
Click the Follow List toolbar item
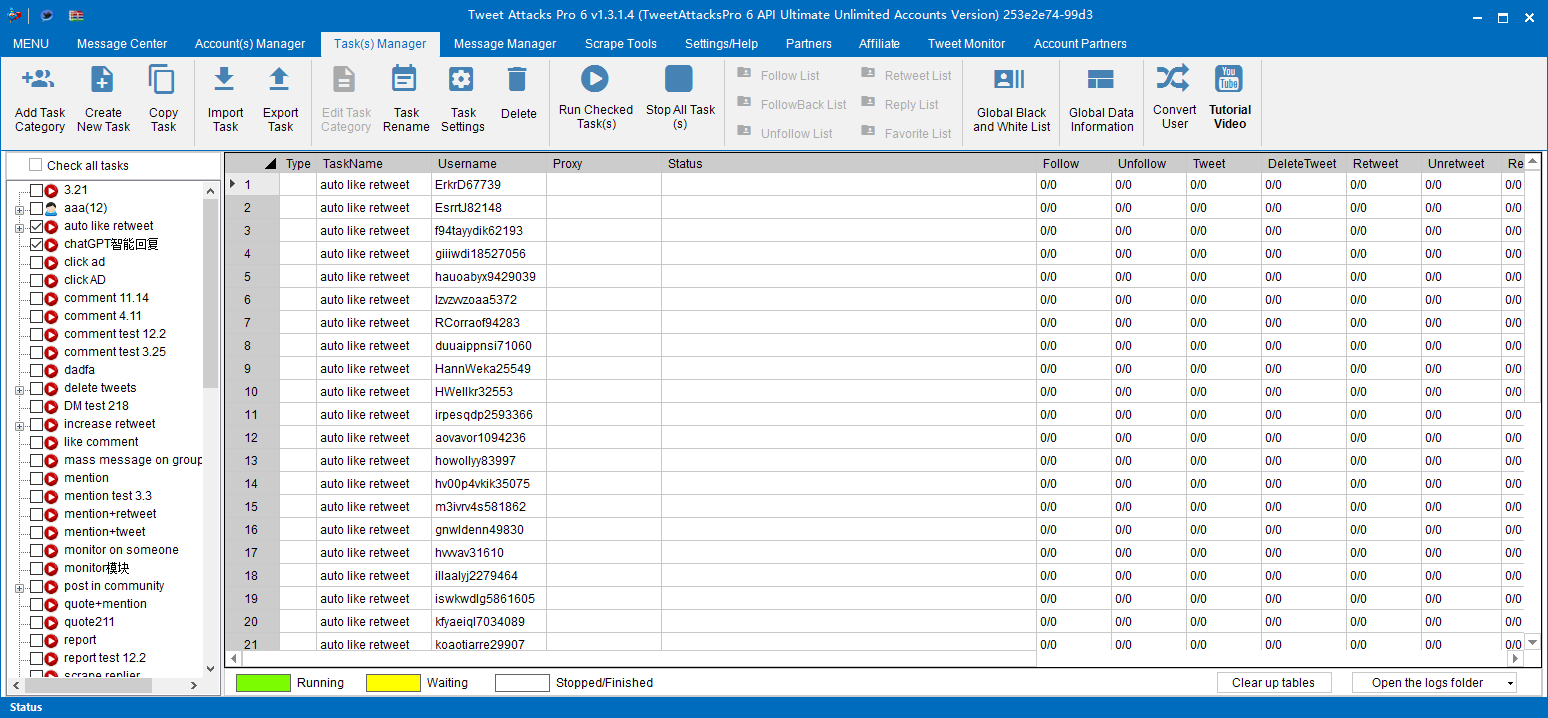778,75
